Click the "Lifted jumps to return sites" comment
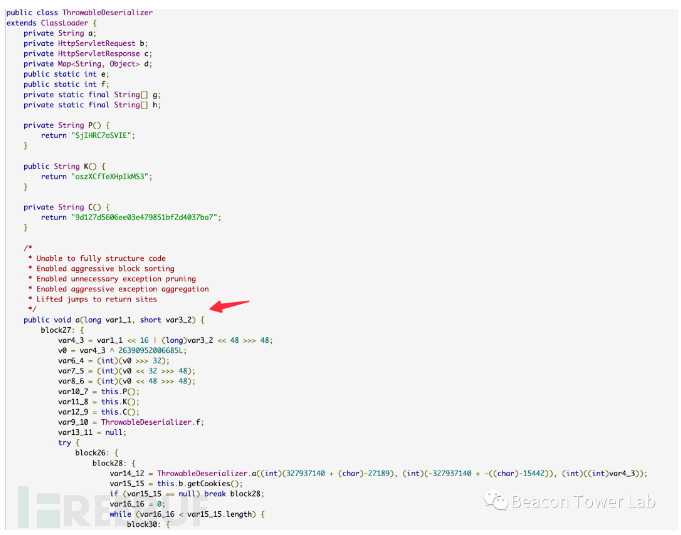The image size is (681, 535). (x=96, y=299)
